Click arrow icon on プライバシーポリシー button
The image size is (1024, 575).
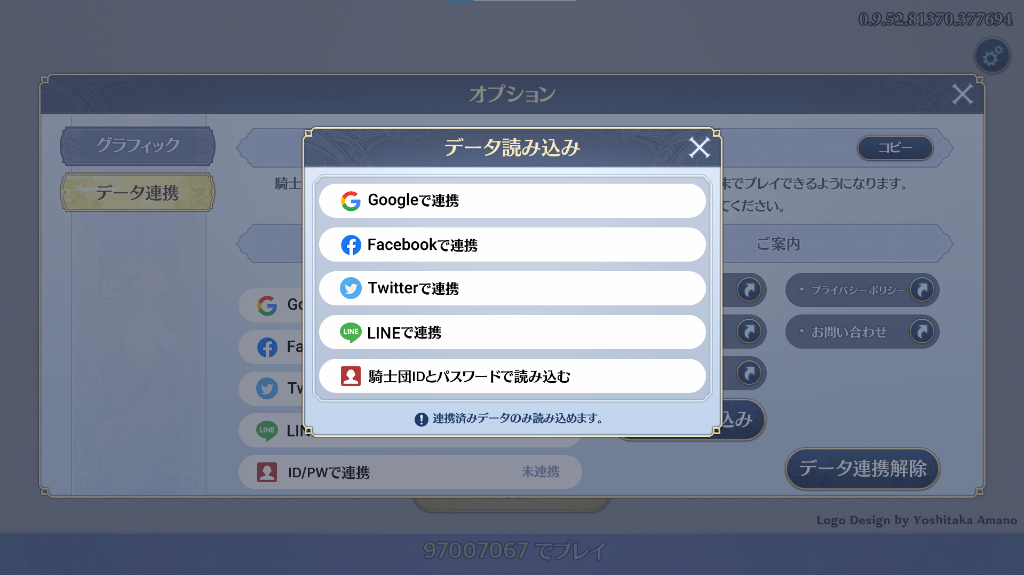(x=922, y=289)
